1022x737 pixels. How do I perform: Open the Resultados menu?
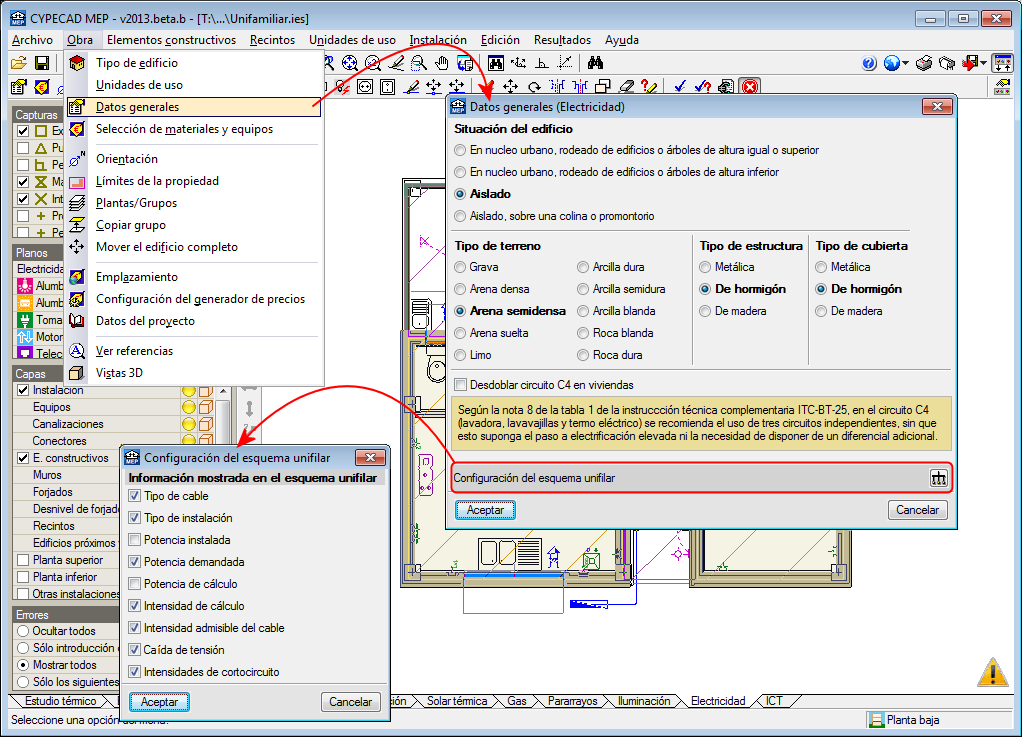(x=562, y=40)
